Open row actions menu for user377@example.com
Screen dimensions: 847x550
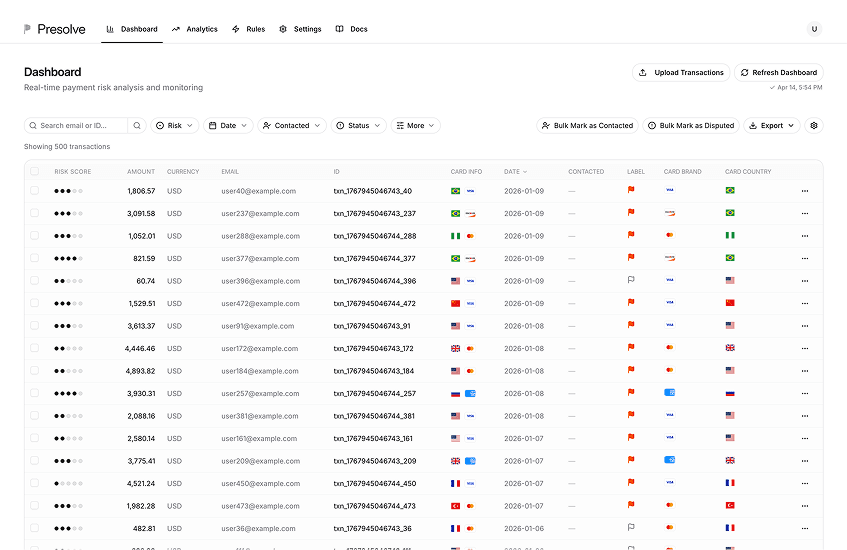pyautogui.click(x=805, y=258)
